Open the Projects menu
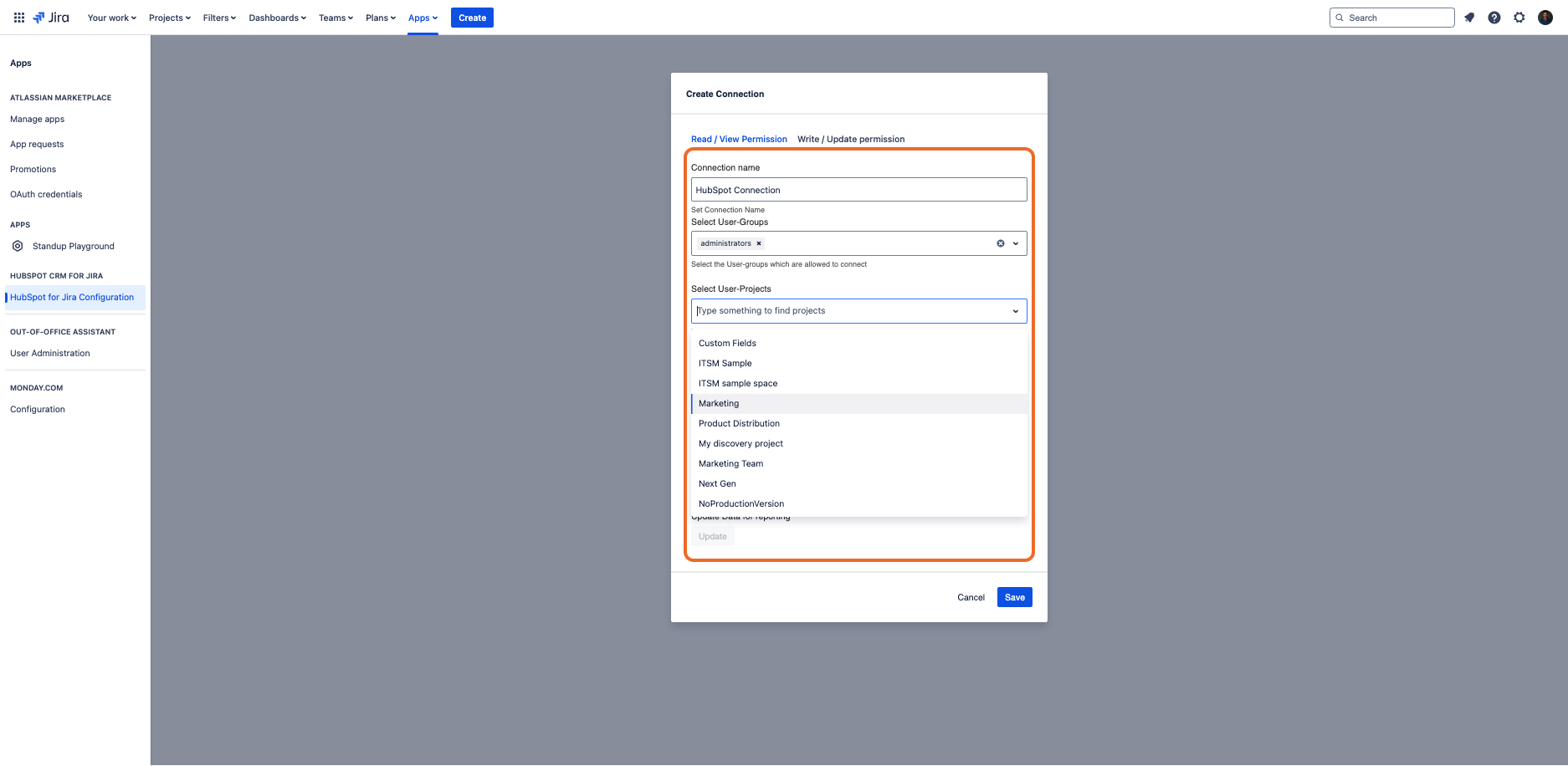1568x766 pixels. (170, 18)
